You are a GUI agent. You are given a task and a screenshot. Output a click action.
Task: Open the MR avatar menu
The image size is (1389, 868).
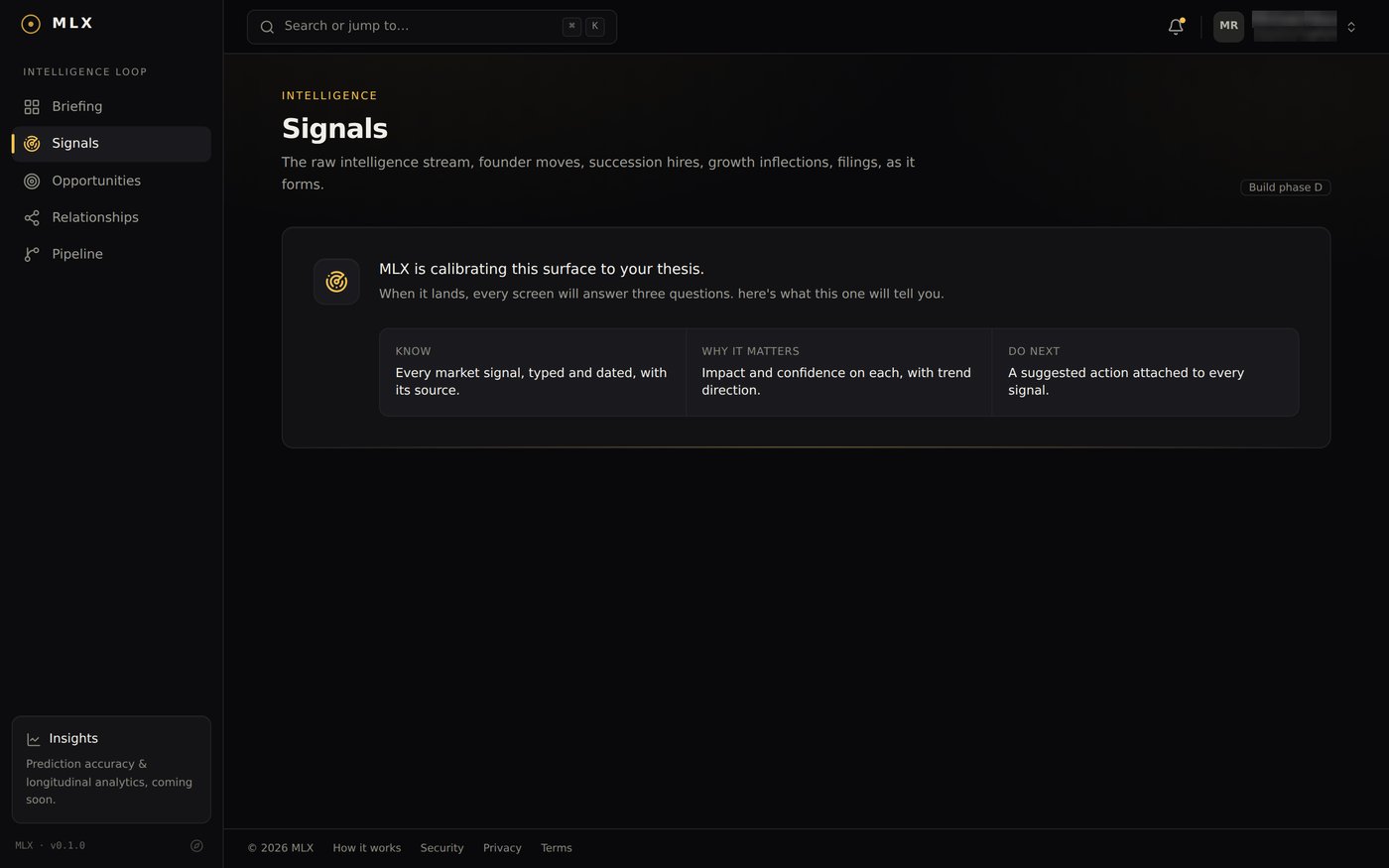click(1228, 26)
